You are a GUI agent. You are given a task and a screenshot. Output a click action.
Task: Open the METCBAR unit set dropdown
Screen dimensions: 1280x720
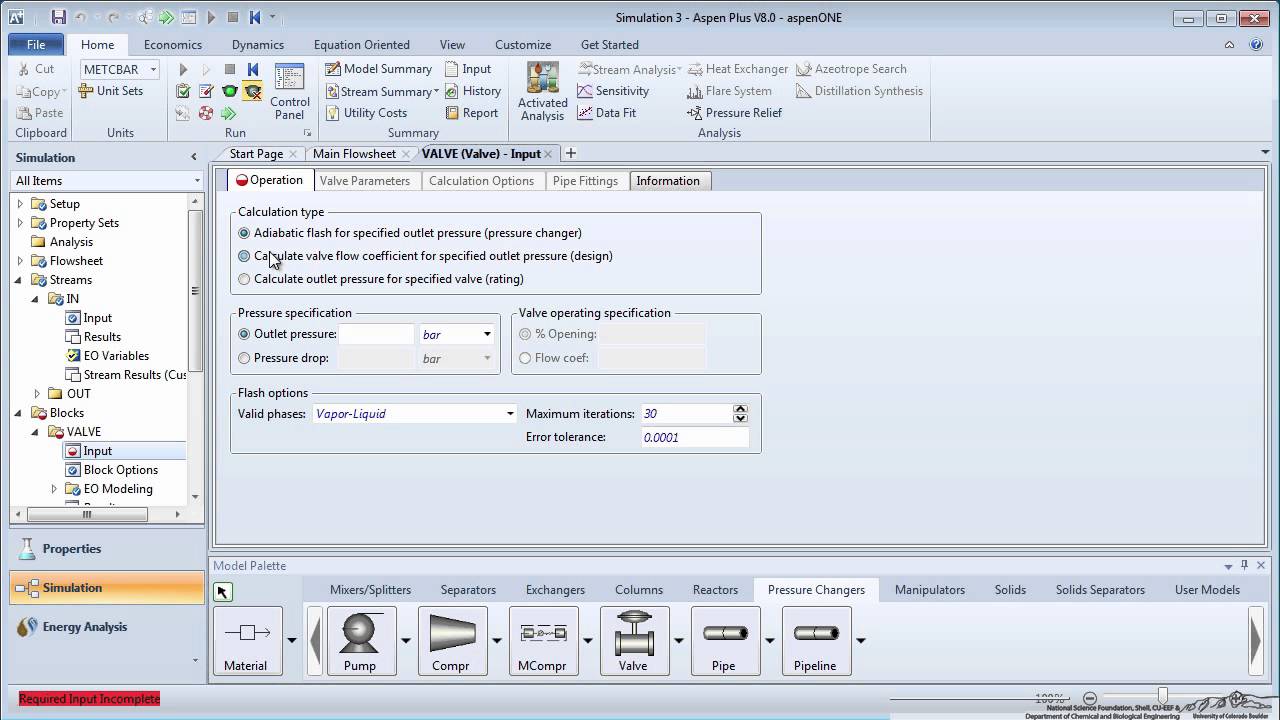(153, 69)
